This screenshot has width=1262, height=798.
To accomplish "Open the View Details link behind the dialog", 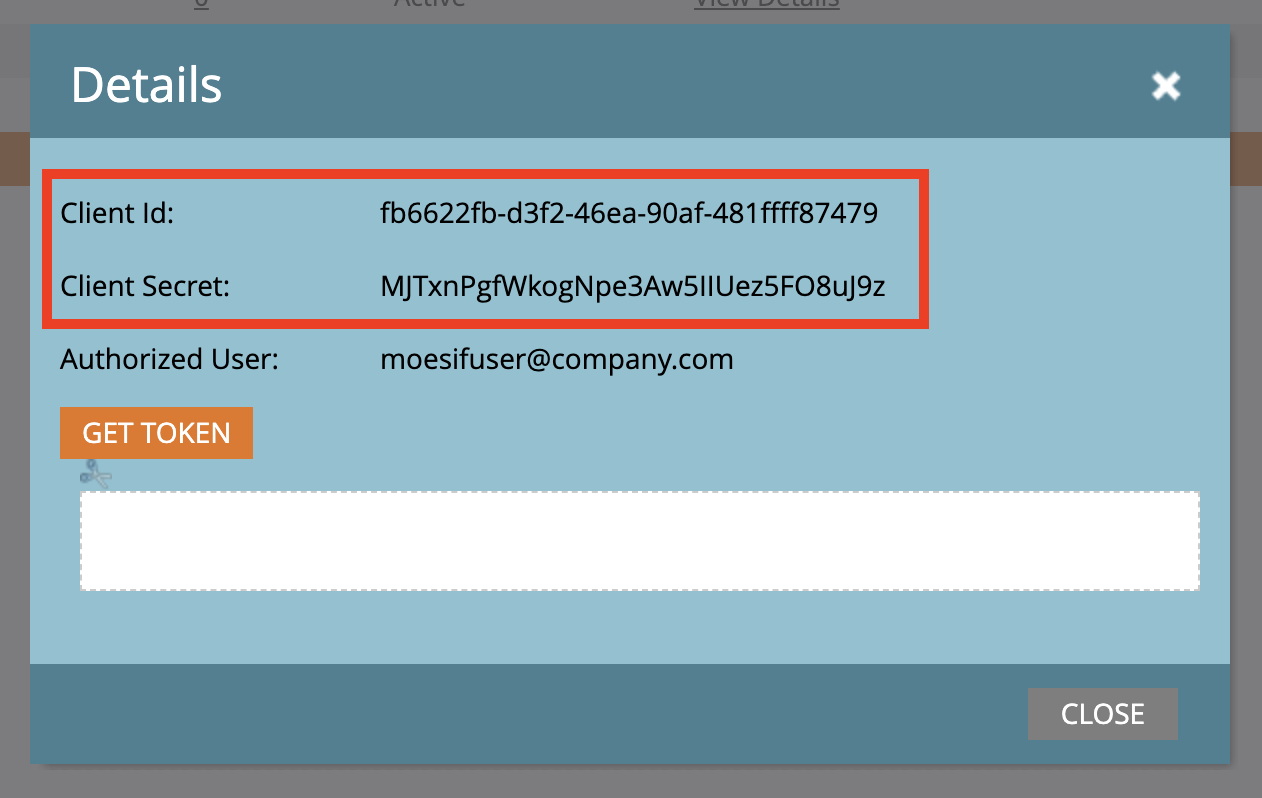I will click(x=766, y=5).
